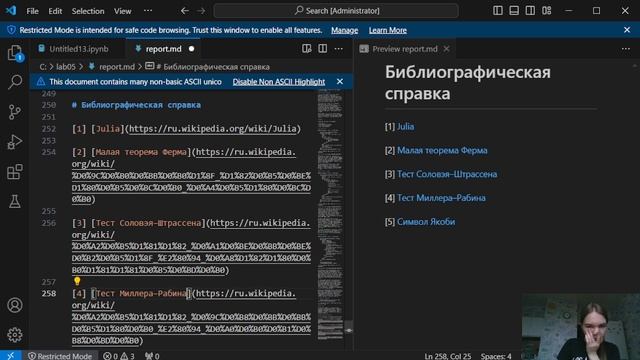Click Disable Non ASCII Highlight link
640x360 pixels.
[279, 82]
